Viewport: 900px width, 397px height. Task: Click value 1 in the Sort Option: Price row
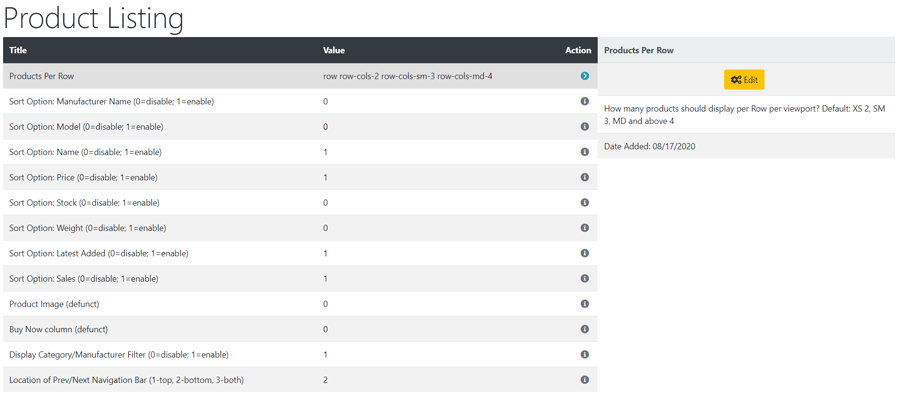tap(325, 178)
